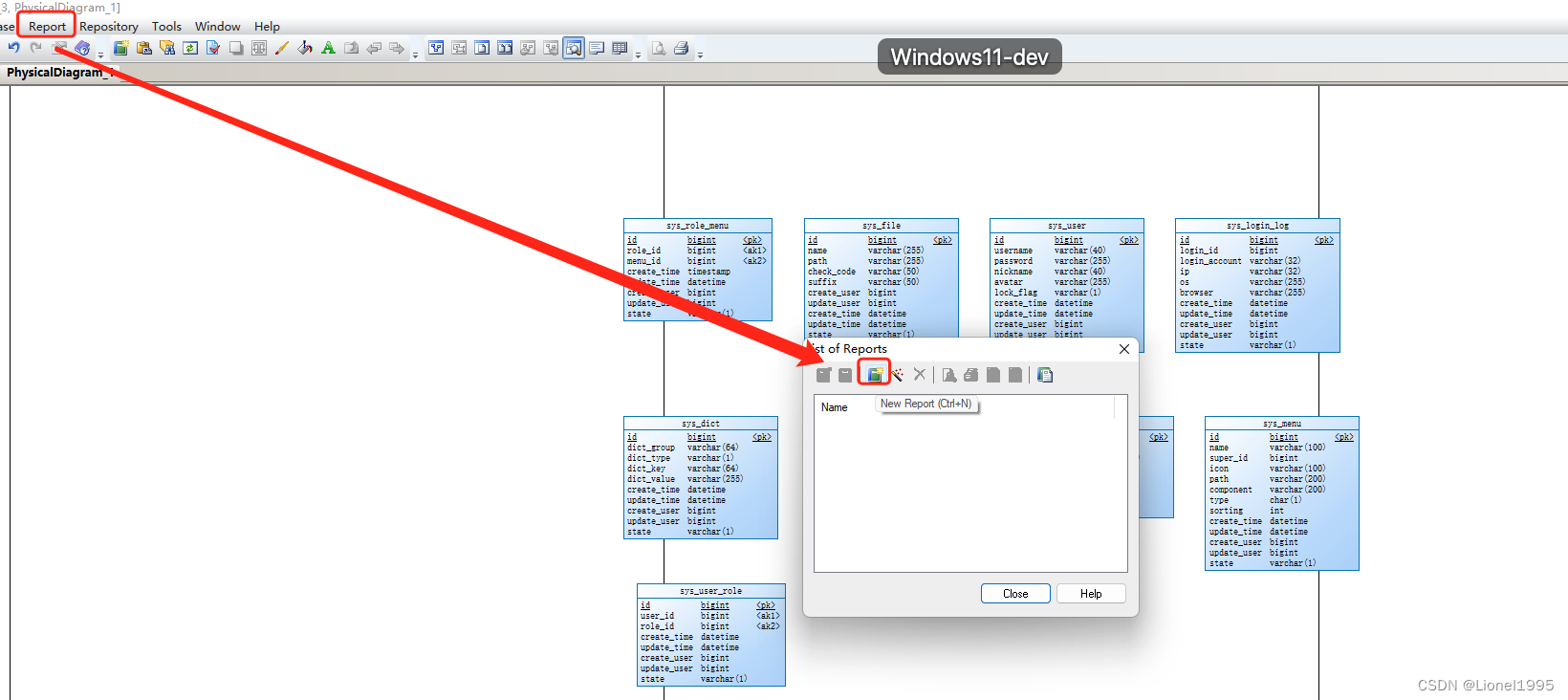Click the report templates icon in dialog toolbar
Viewport: 1568px width, 700px height.
(x=1045, y=375)
